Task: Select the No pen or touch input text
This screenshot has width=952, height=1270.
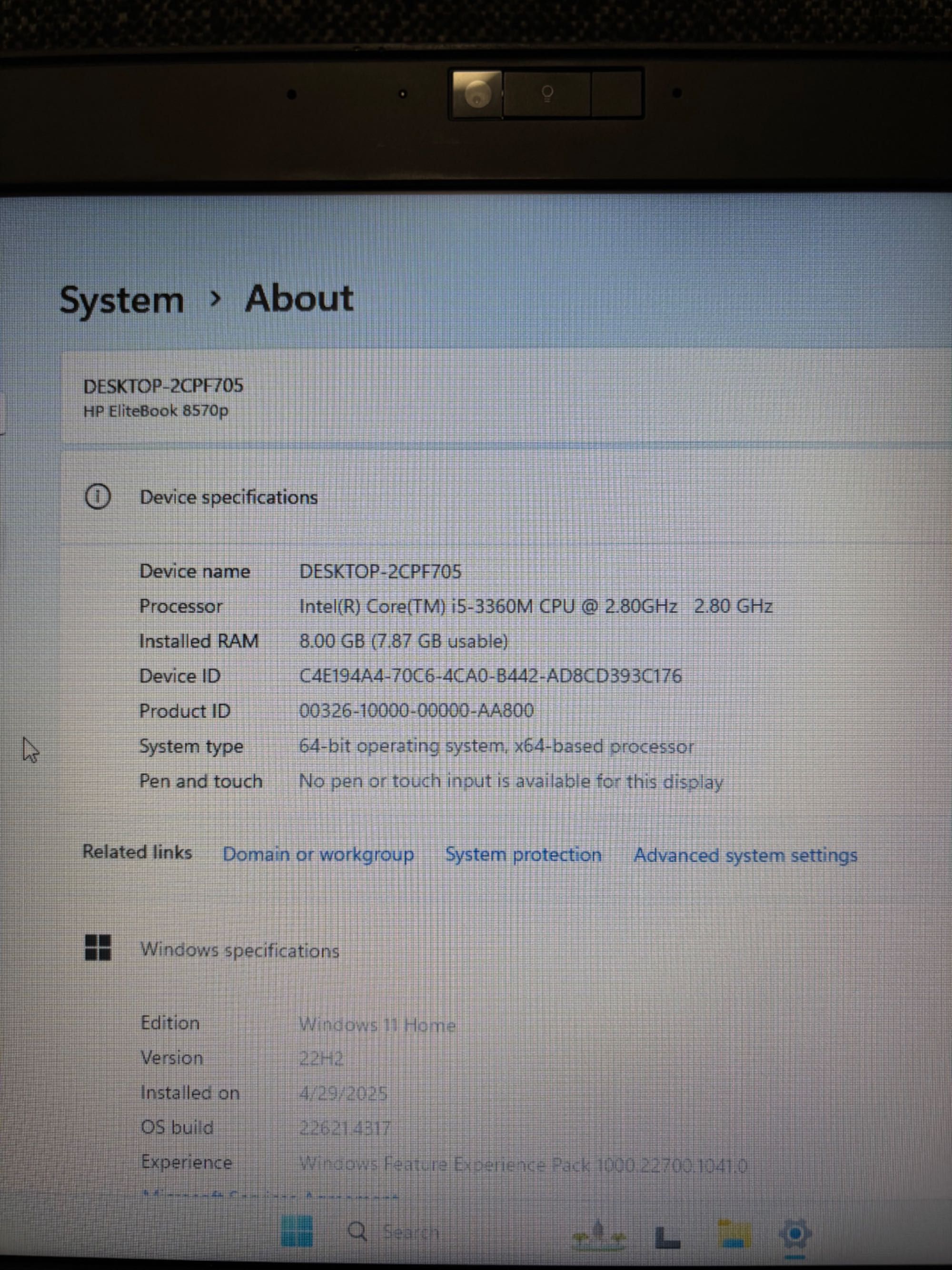Action: pos(511,781)
